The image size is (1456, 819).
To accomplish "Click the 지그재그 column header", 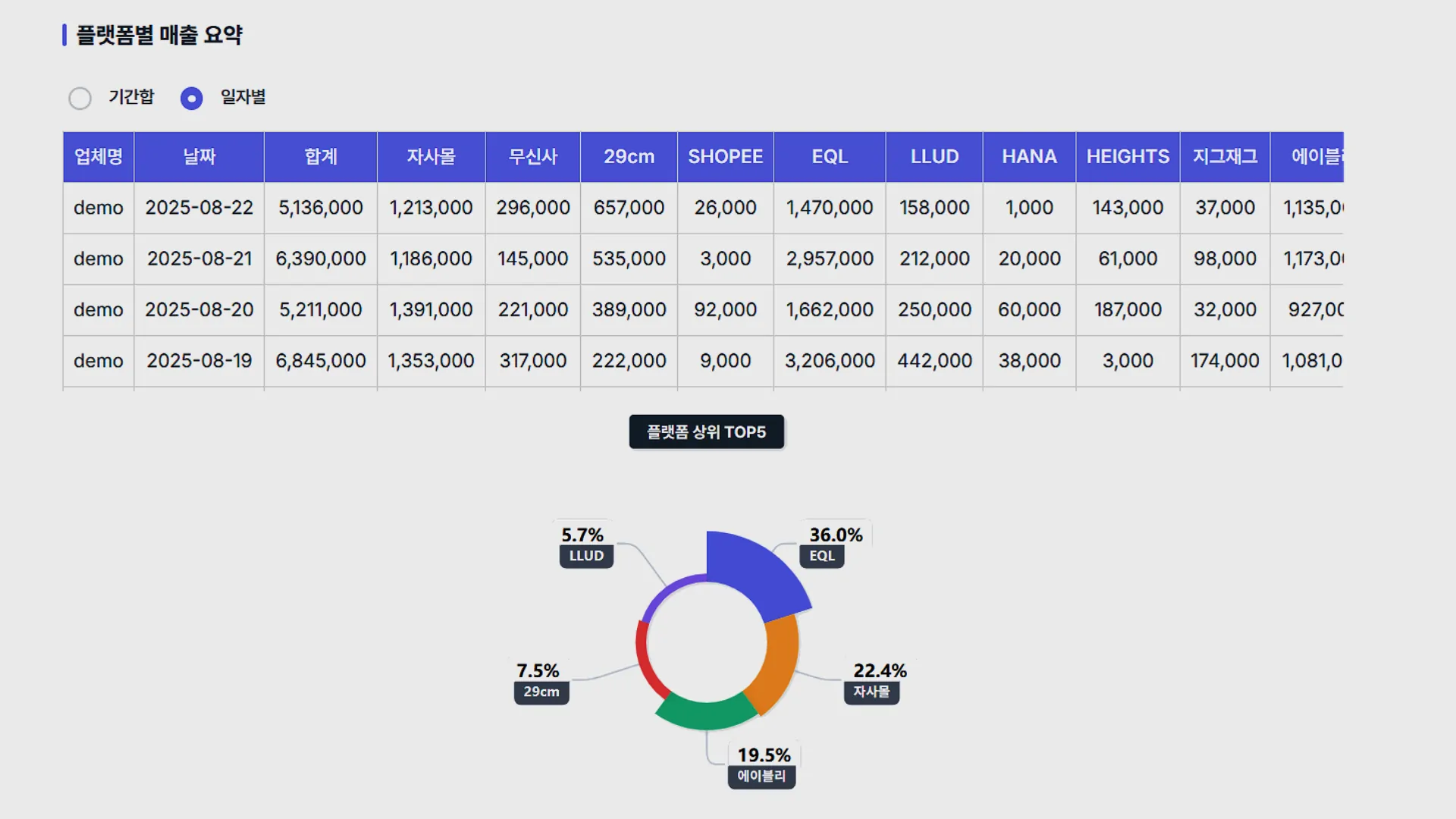I will pos(1225,157).
